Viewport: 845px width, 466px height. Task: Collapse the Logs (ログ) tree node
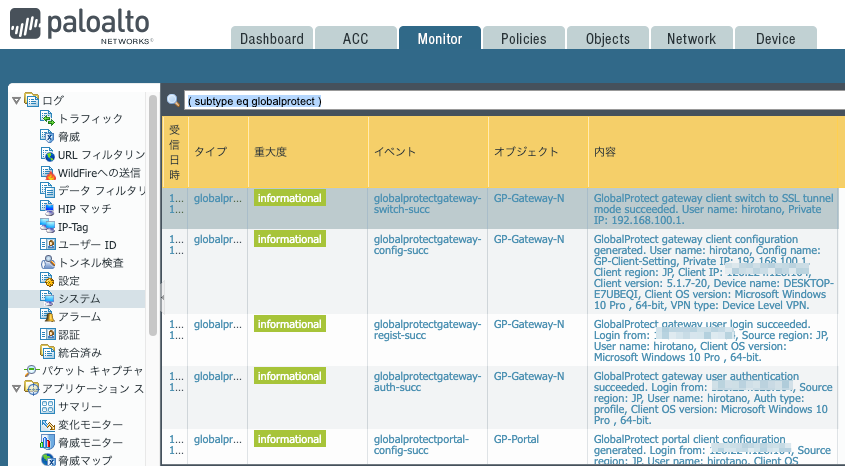[16, 100]
